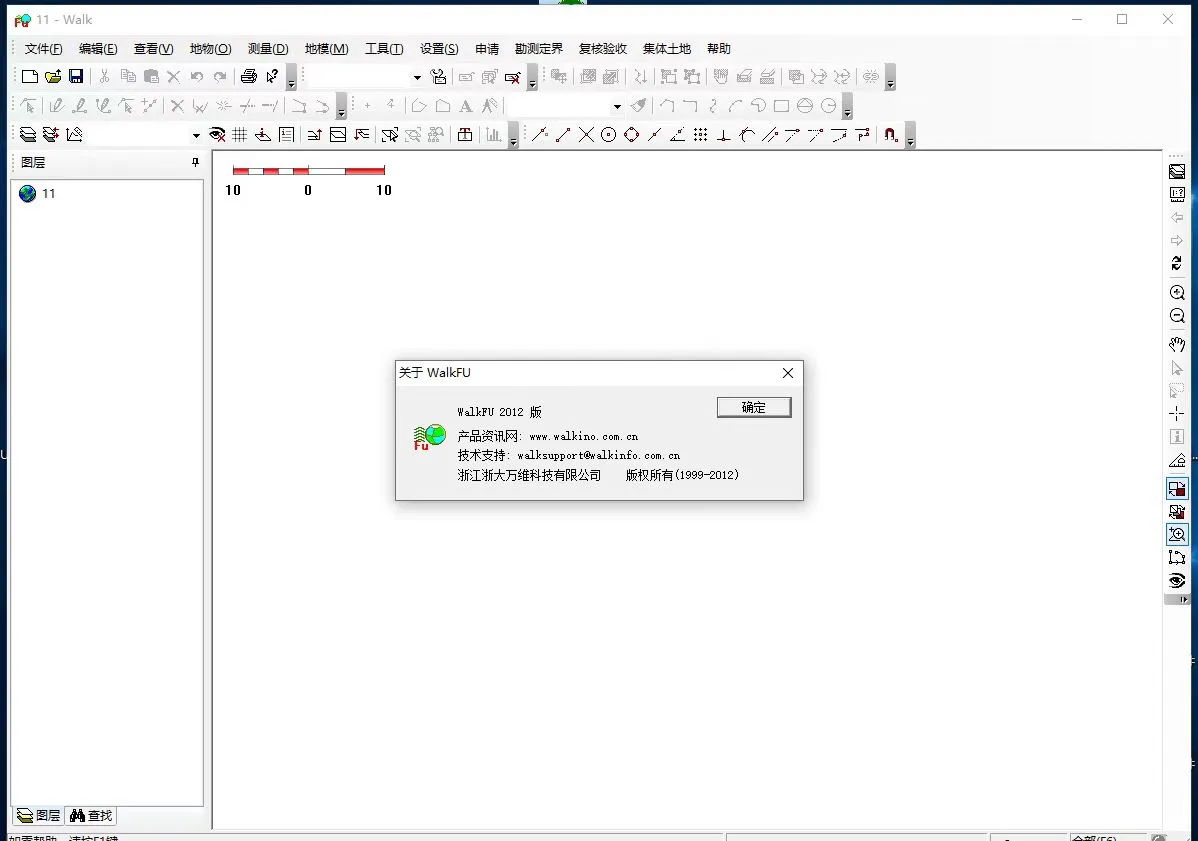The width and height of the screenshot is (1198, 841).
Task: Click the polygon node edit icon
Action: 1177,558
